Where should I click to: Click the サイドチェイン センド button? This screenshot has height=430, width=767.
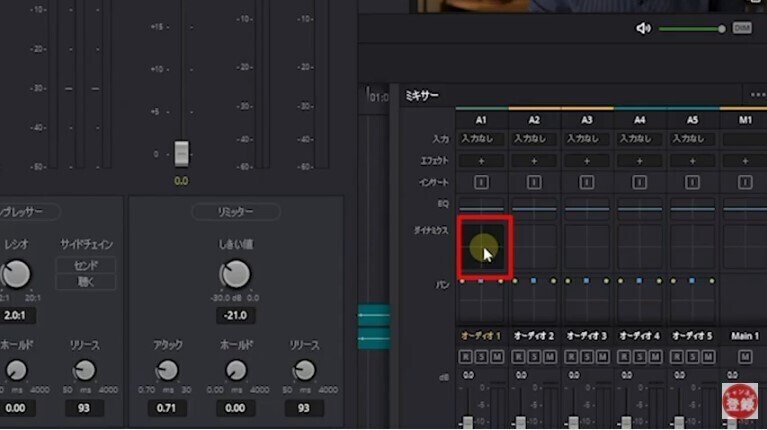pos(86,265)
